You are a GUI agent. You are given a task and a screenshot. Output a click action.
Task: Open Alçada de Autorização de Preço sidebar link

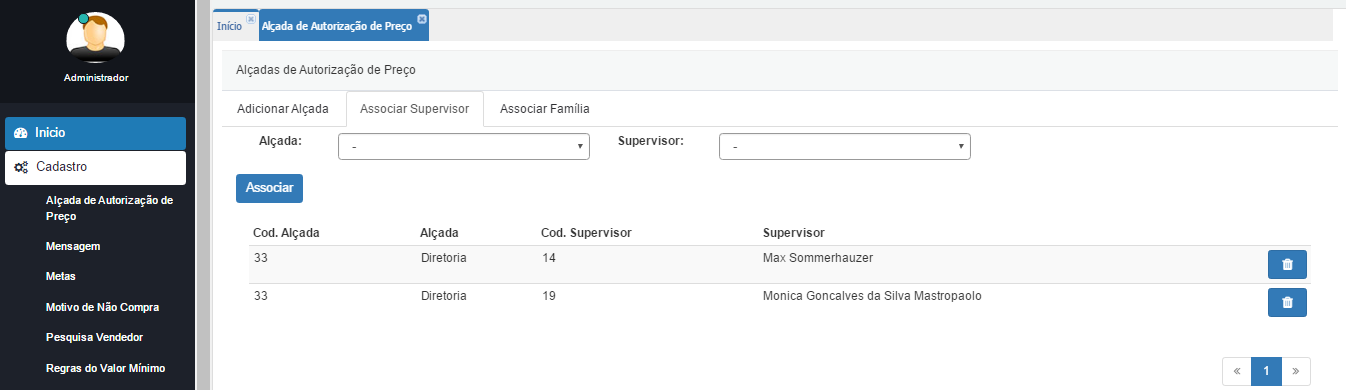click(x=110, y=208)
